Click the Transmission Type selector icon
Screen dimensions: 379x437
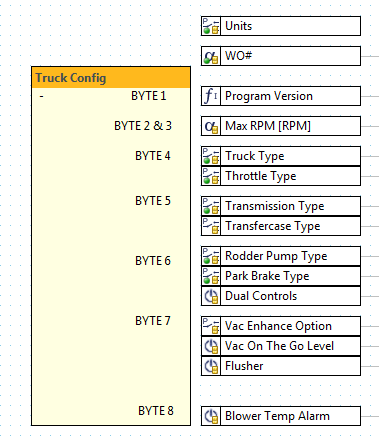[x=211, y=206]
